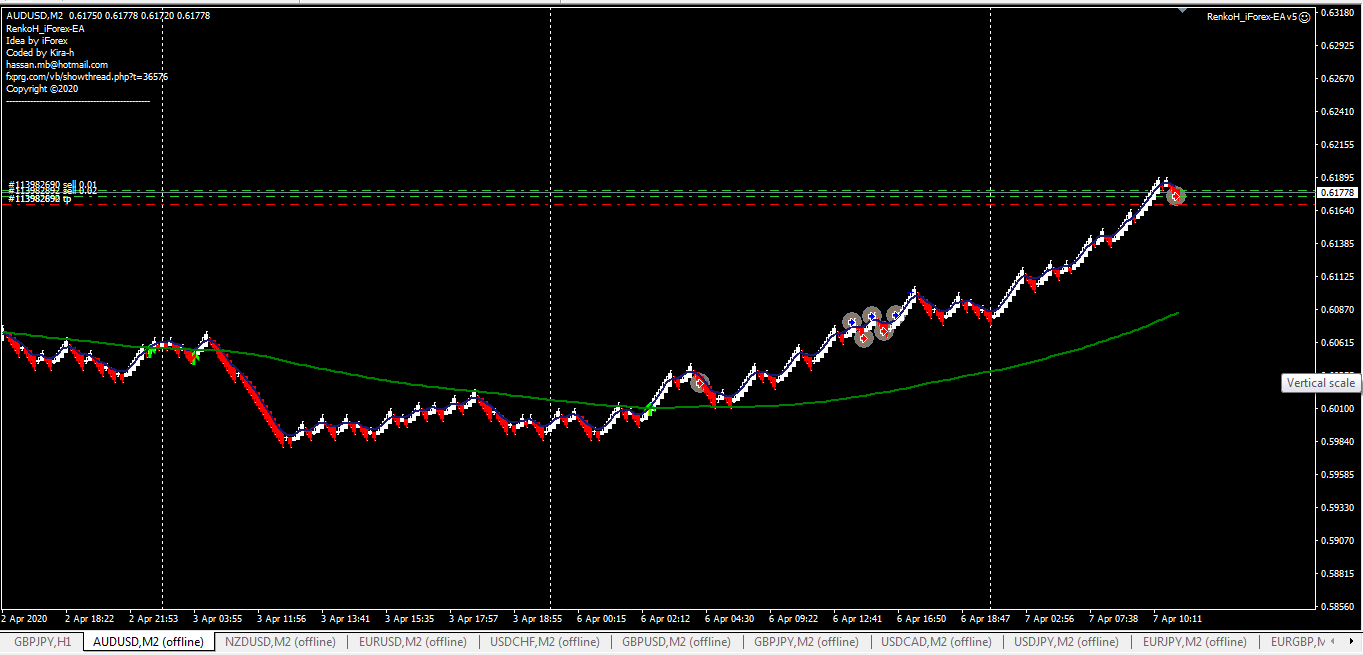This screenshot has width=1363, height=655.
Task: Click the circled red arrow near 6 Apr 04:30
Action: (699, 384)
